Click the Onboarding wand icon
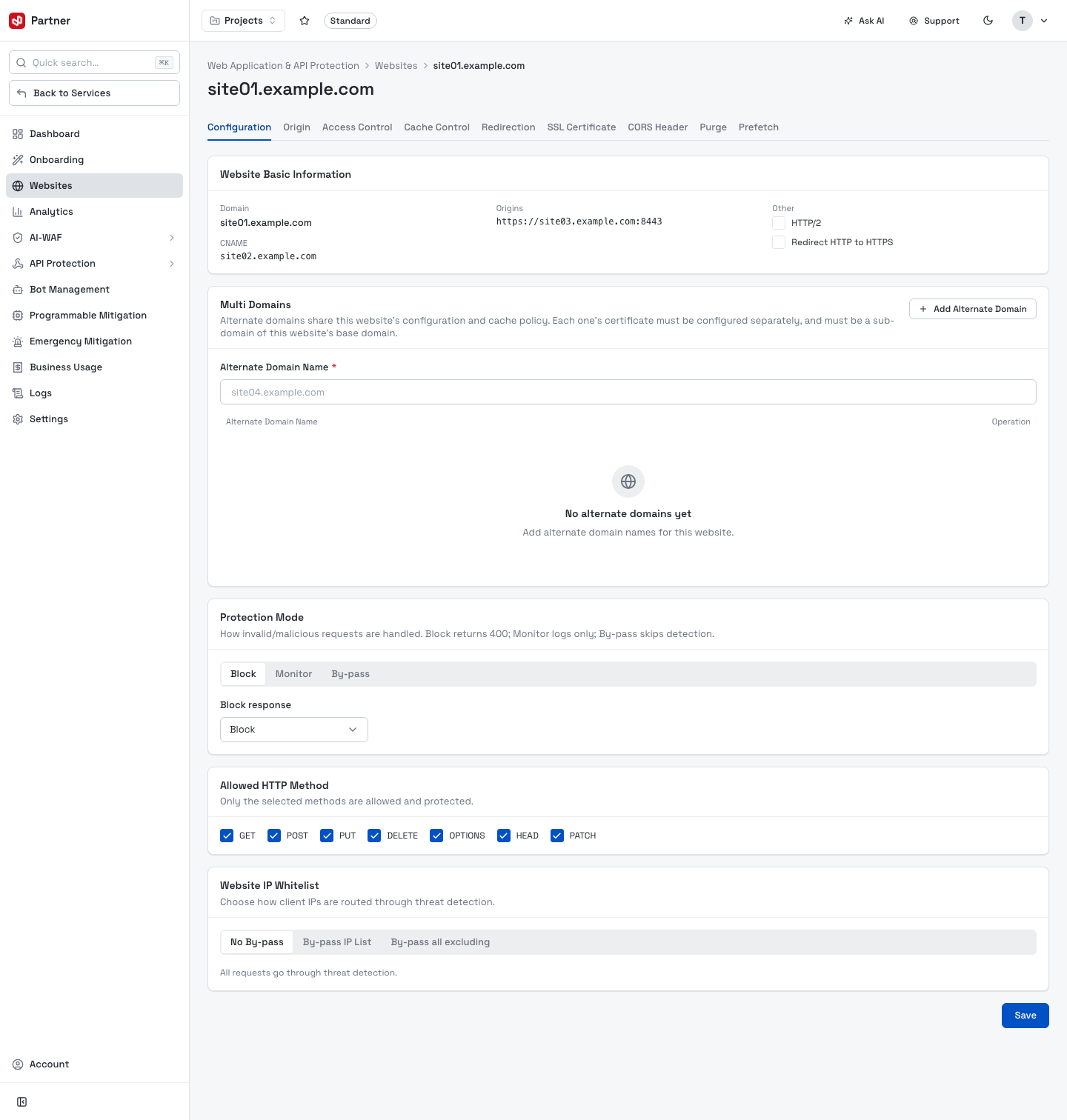The image size is (1067, 1120). coord(18,160)
